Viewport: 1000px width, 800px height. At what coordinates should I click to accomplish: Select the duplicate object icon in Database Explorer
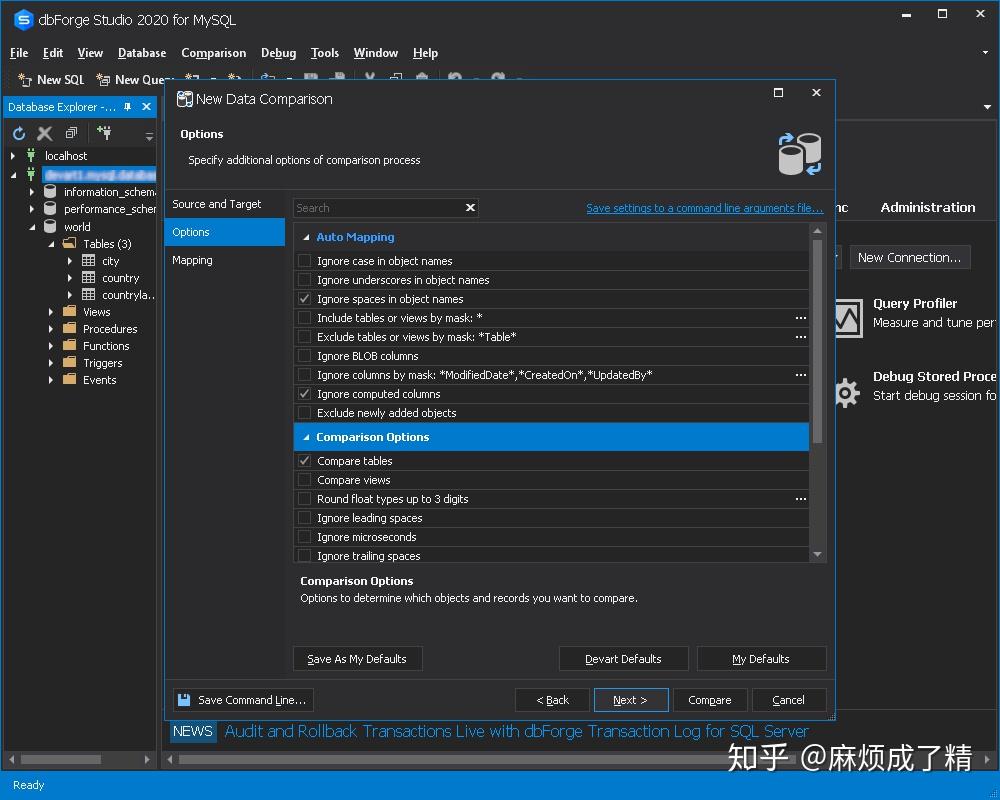click(70, 132)
